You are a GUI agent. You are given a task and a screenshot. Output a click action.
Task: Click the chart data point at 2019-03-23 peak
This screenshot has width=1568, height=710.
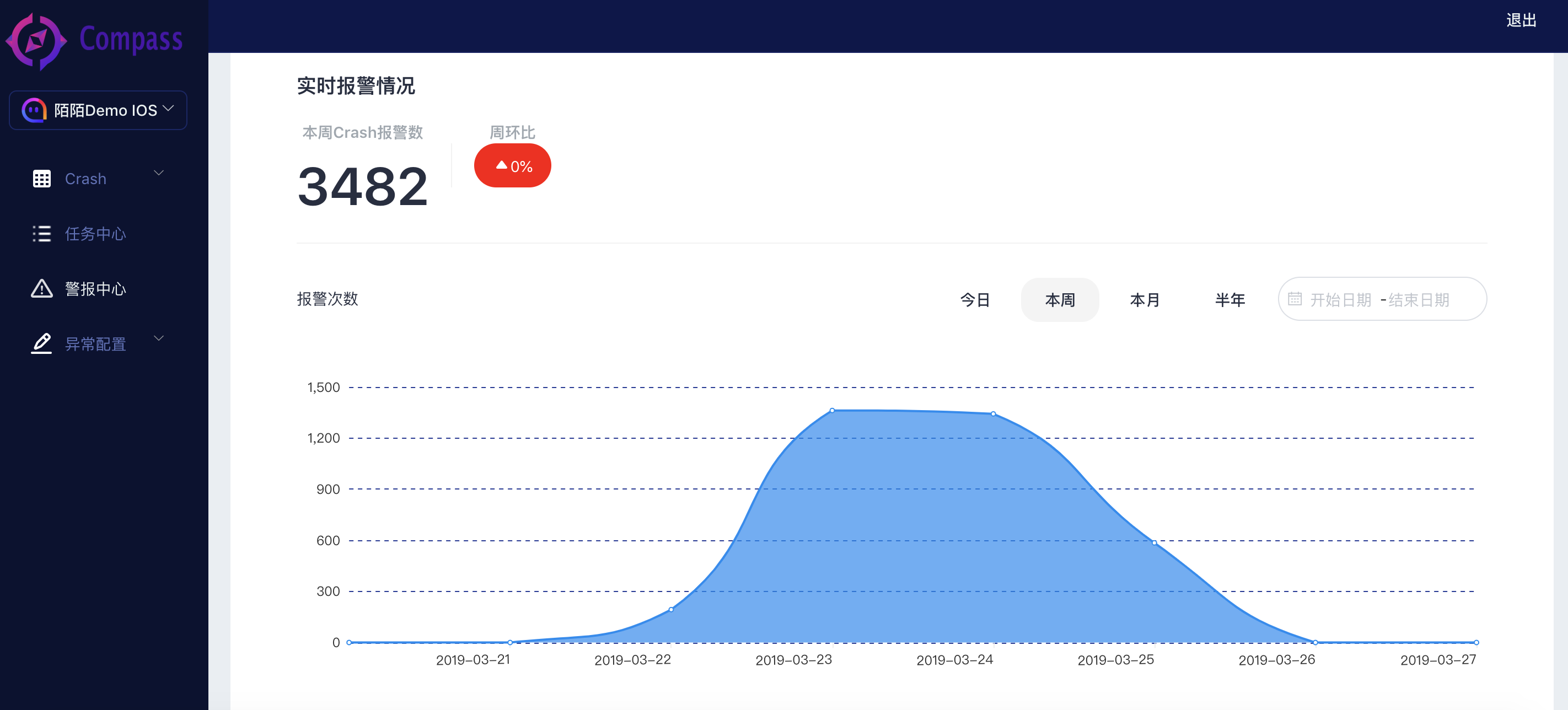[832, 411]
